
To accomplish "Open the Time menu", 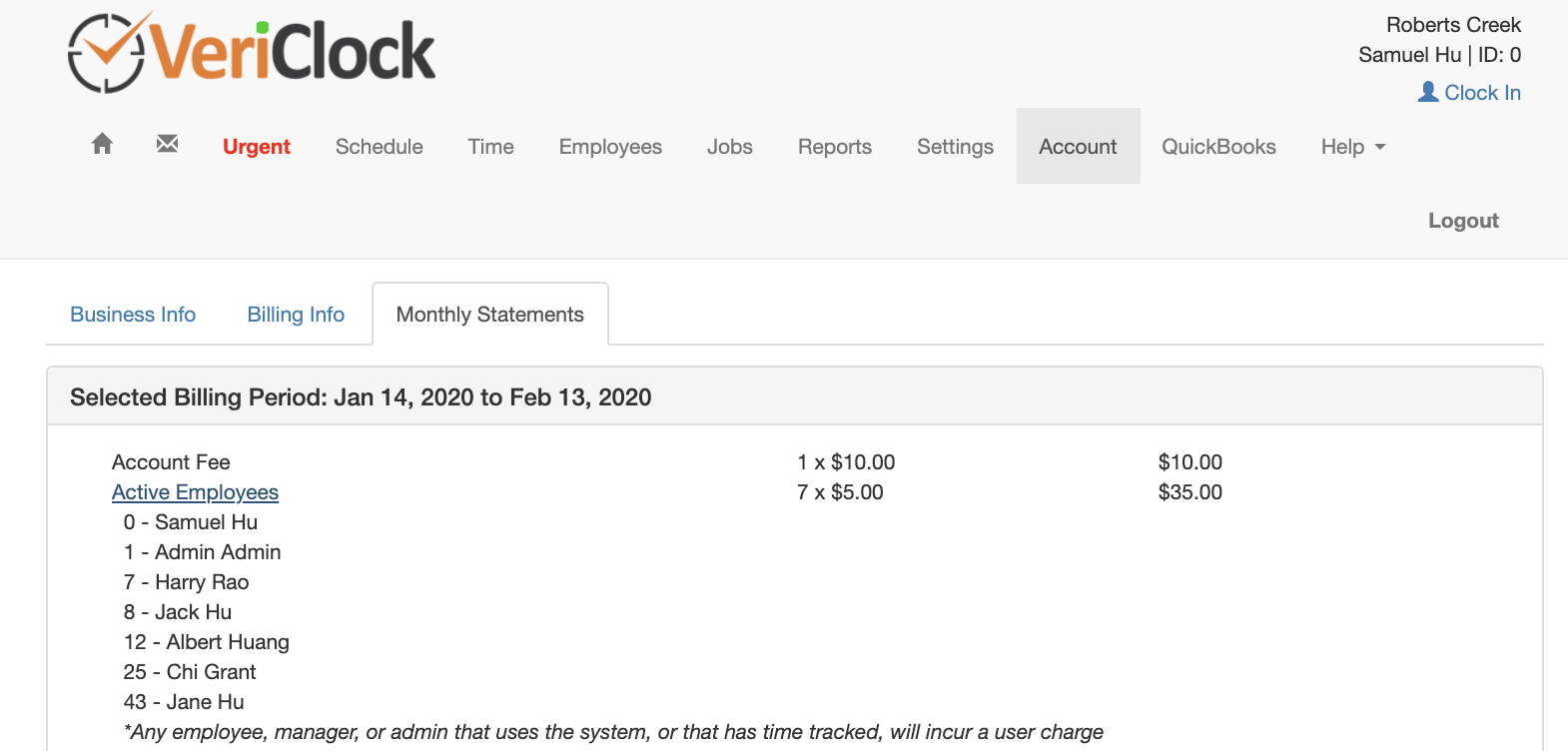I will tap(491, 147).
